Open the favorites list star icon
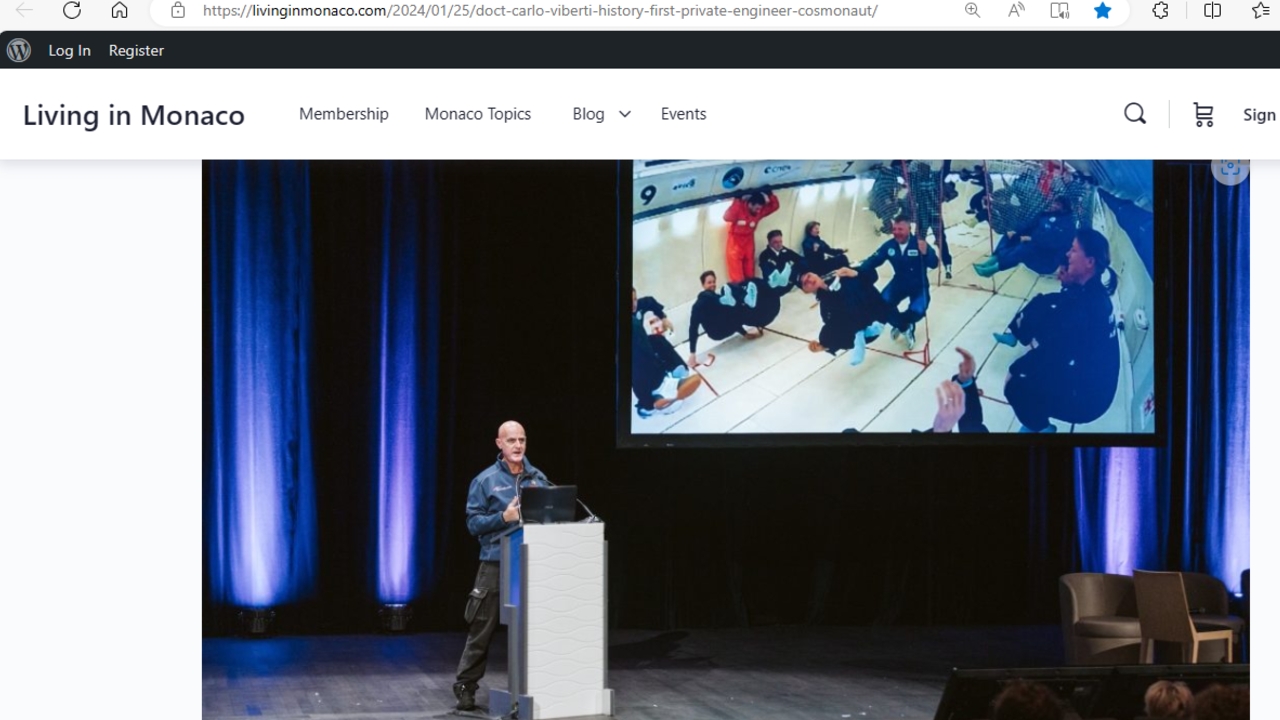This screenshot has height=720, width=1280. [x=1261, y=11]
